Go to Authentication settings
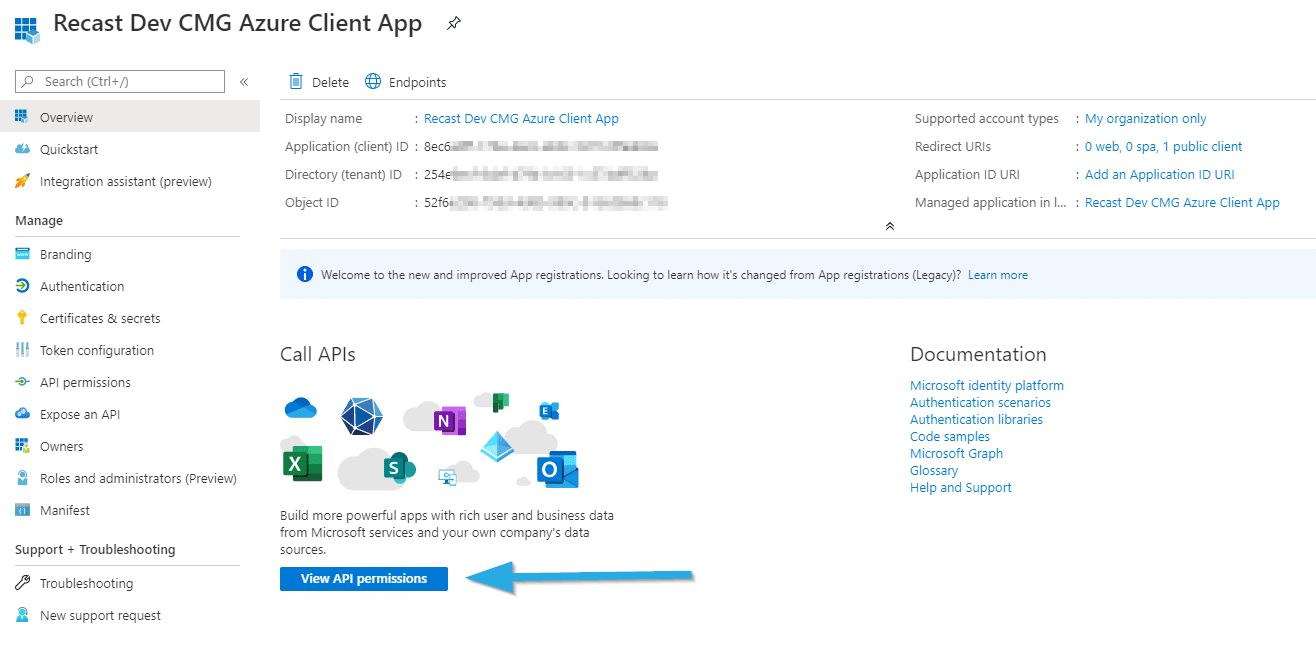This screenshot has height=645, width=1316. tap(82, 286)
